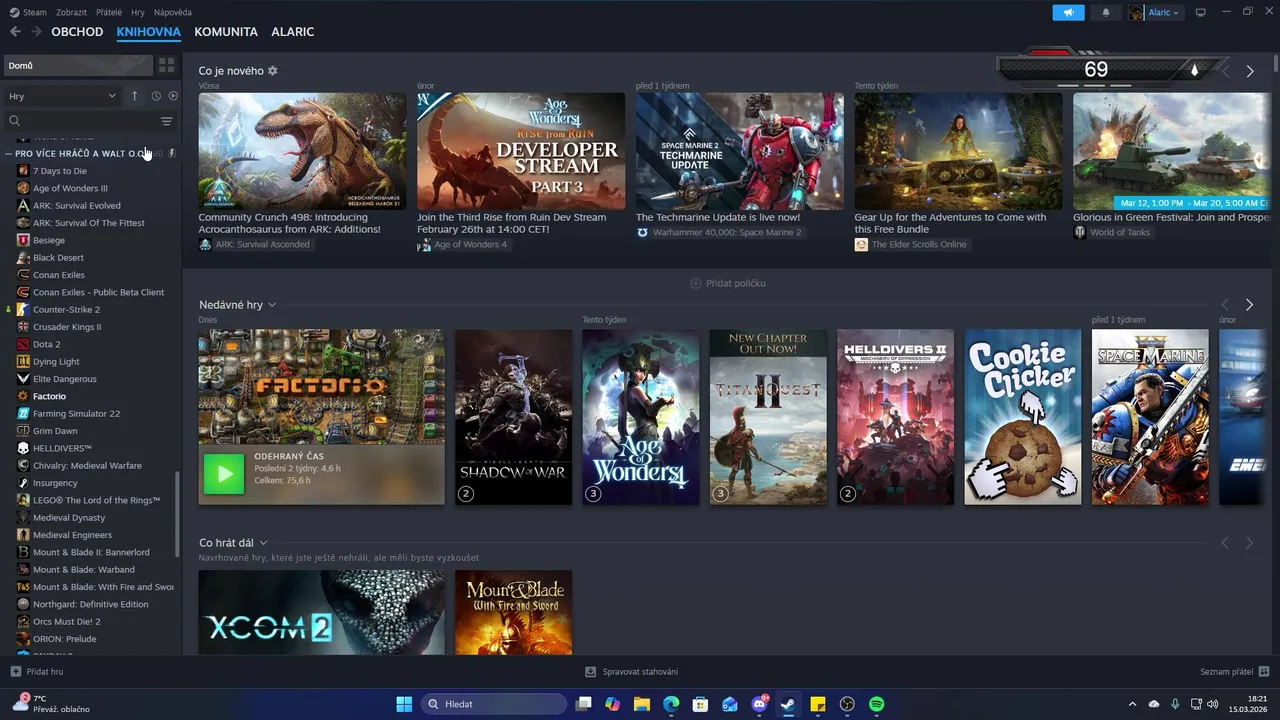The image size is (1280, 720).
Task: Click Přidat poličku to add a shelf
Action: [x=728, y=283]
